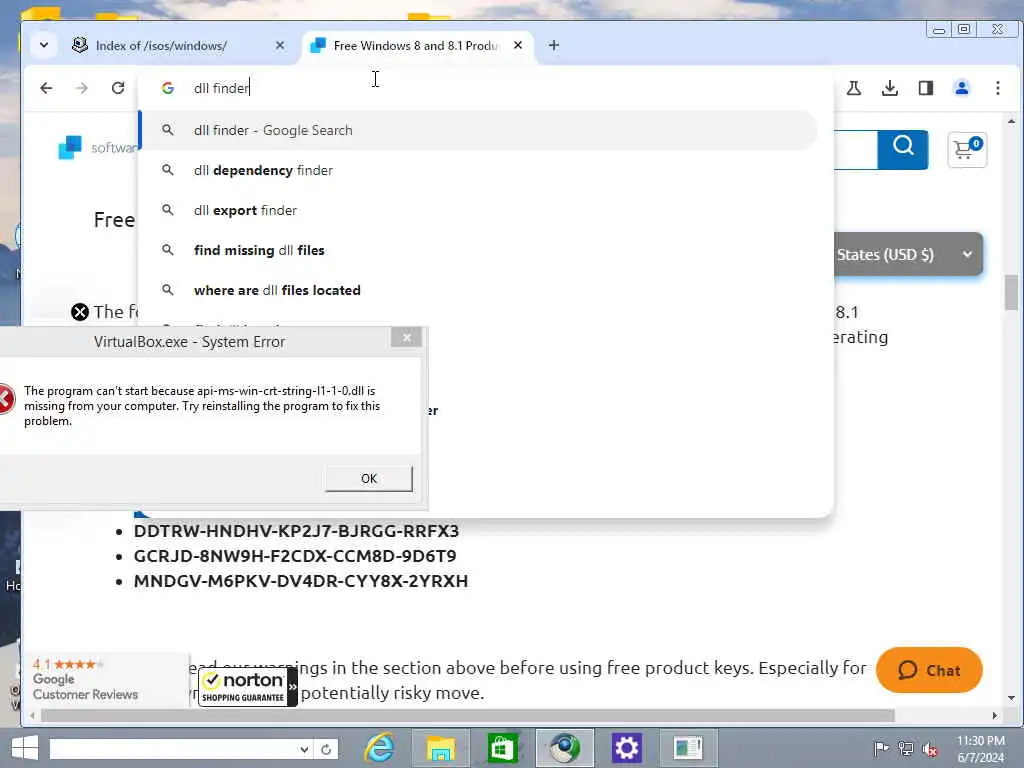Viewport: 1024px width, 768px height.
Task: Expand the taskbar address dropdown arrow
Action: point(304,749)
